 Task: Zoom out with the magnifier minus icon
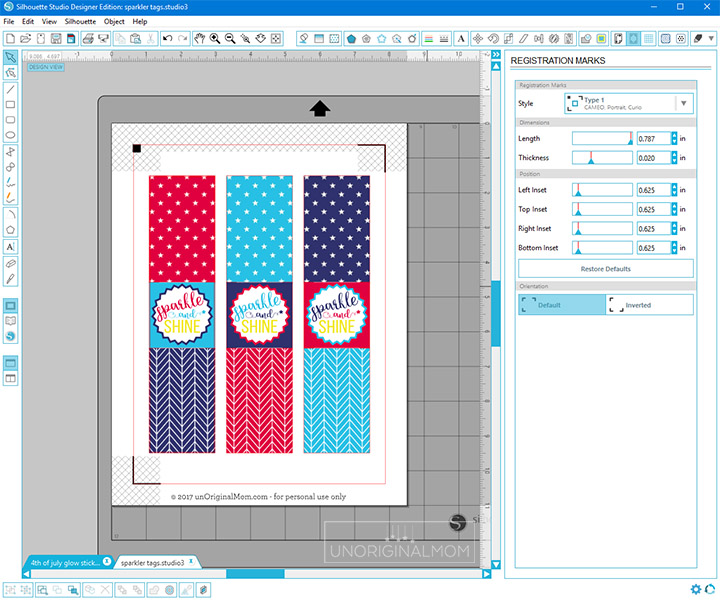click(230, 39)
